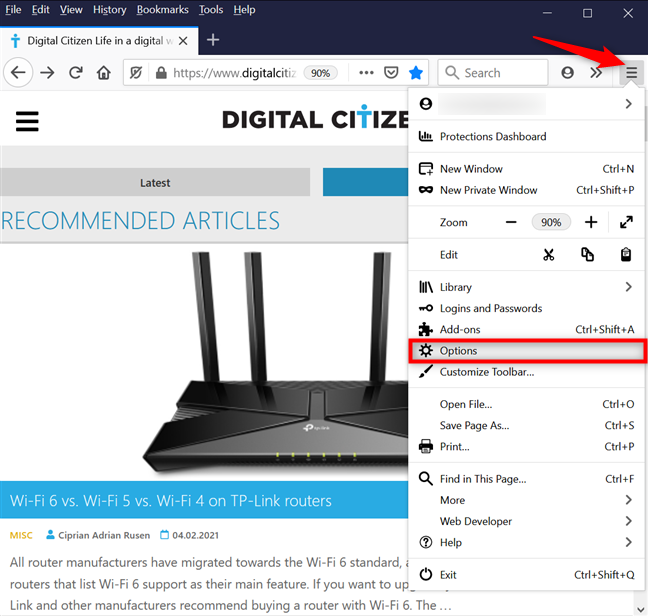Viewport: 648px width, 616px height.
Task: Click the site padlock icon
Action: (x=161, y=73)
